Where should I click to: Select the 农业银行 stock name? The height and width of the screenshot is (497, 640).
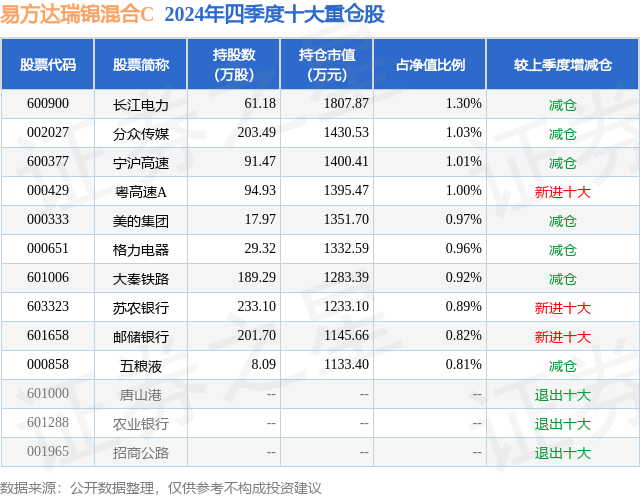coord(141,424)
